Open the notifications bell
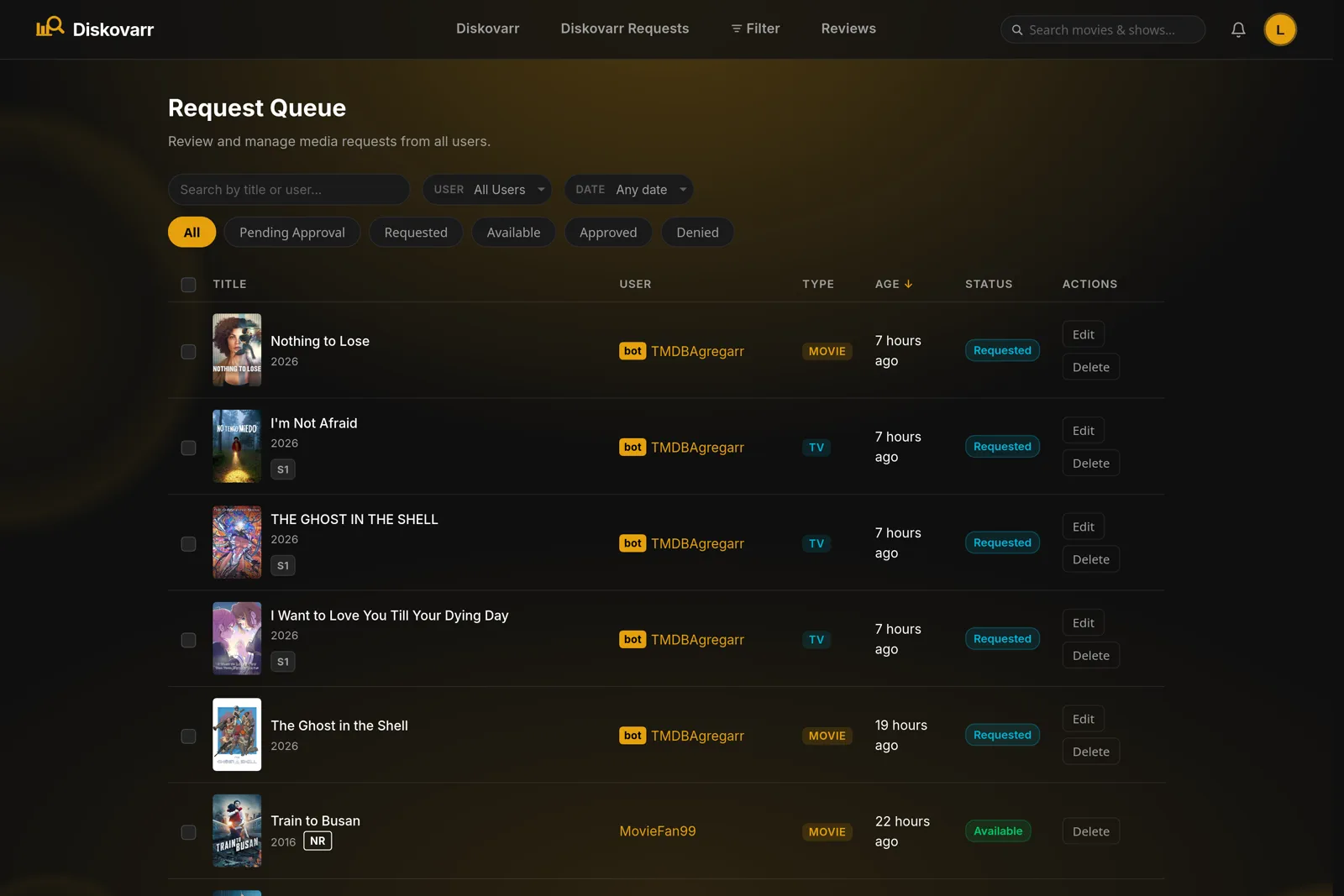The width and height of the screenshot is (1344, 896). point(1238,29)
